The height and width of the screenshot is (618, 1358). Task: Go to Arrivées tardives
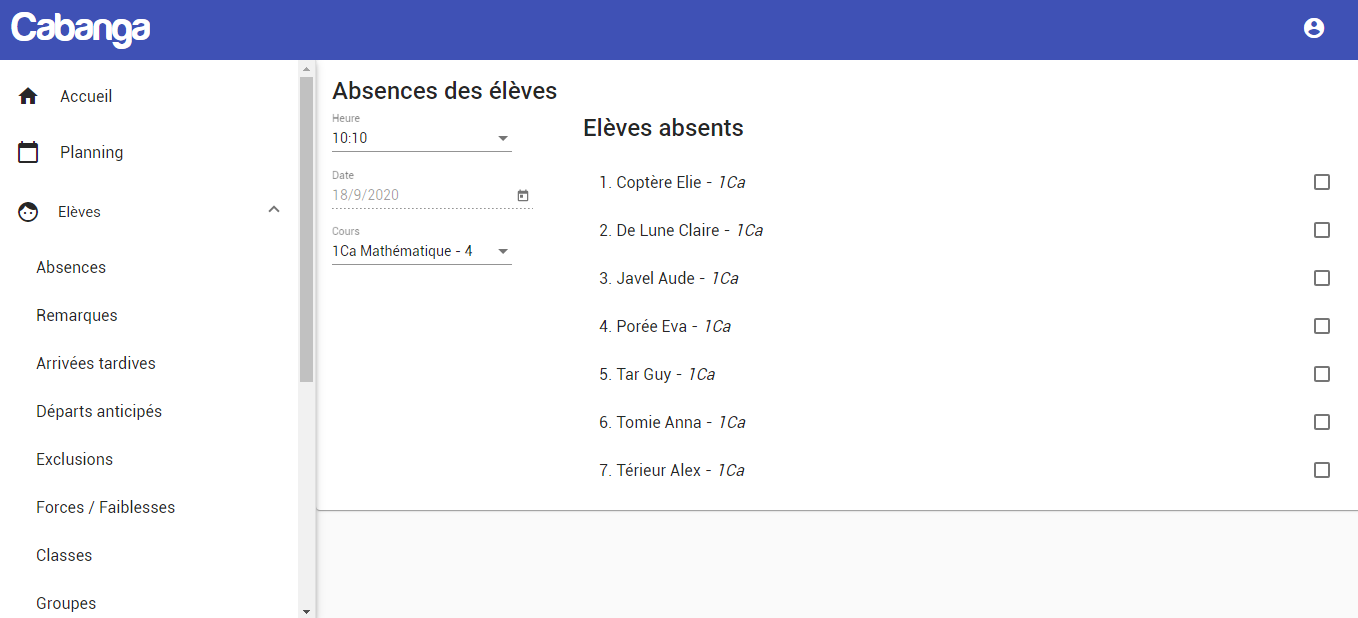coord(96,363)
